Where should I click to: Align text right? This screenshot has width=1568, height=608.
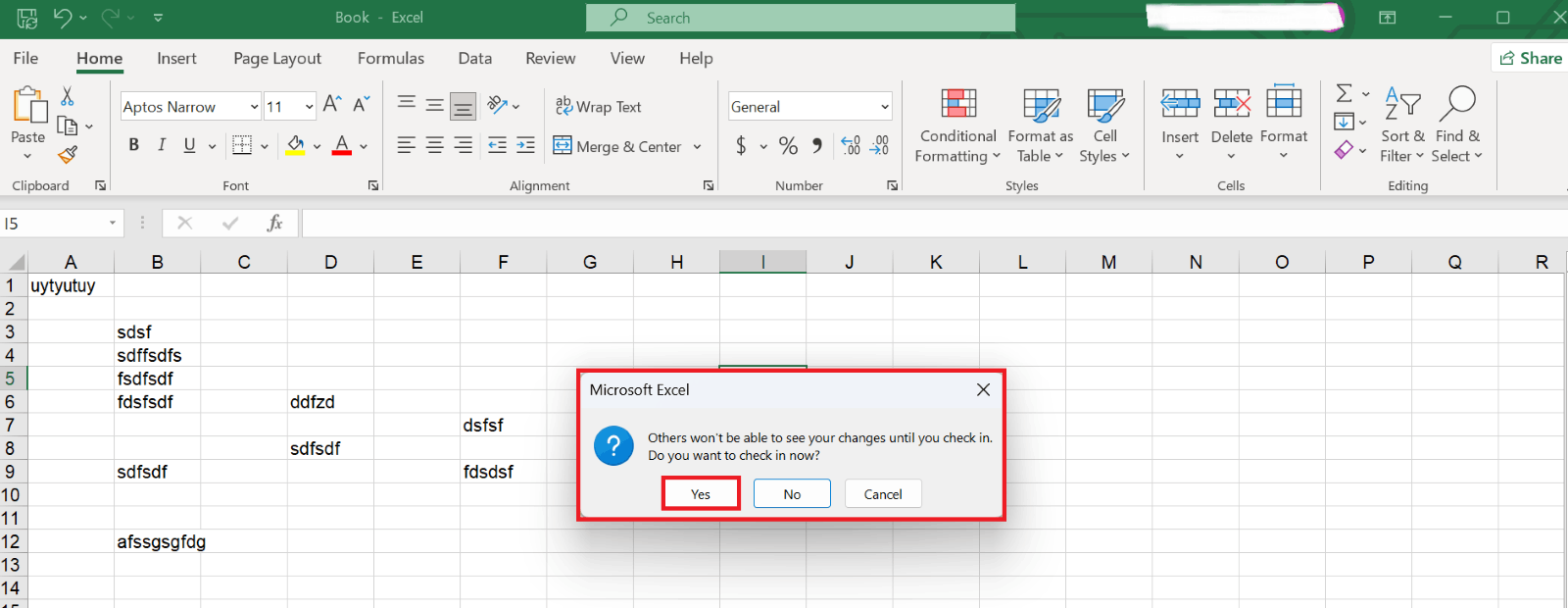click(464, 145)
